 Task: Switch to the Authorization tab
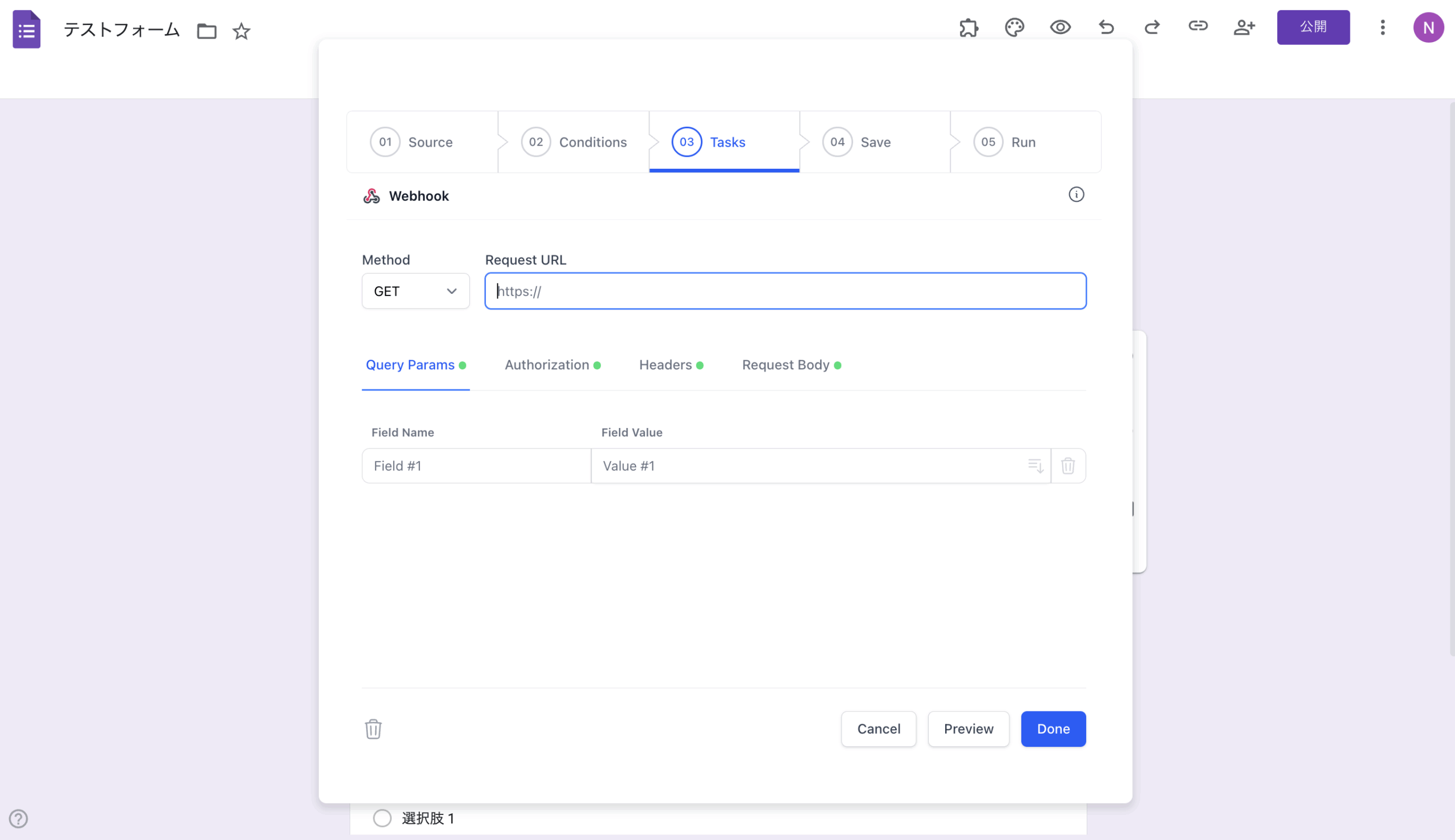pyautogui.click(x=546, y=365)
